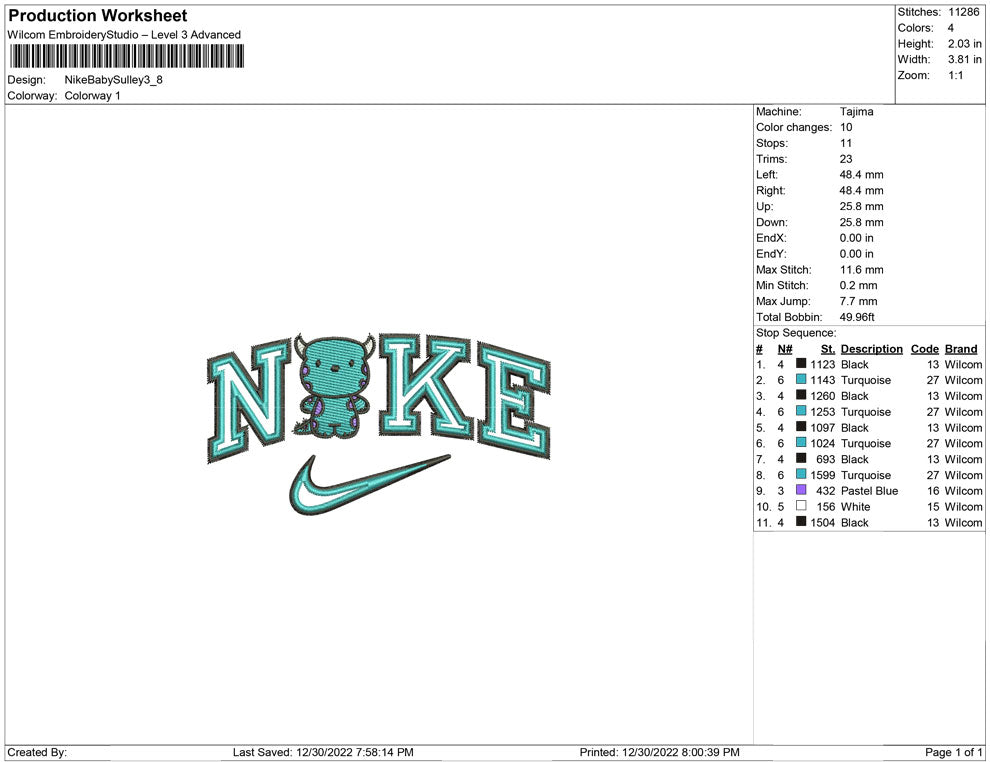Click the 'Brand' column header

pos(961,349)
